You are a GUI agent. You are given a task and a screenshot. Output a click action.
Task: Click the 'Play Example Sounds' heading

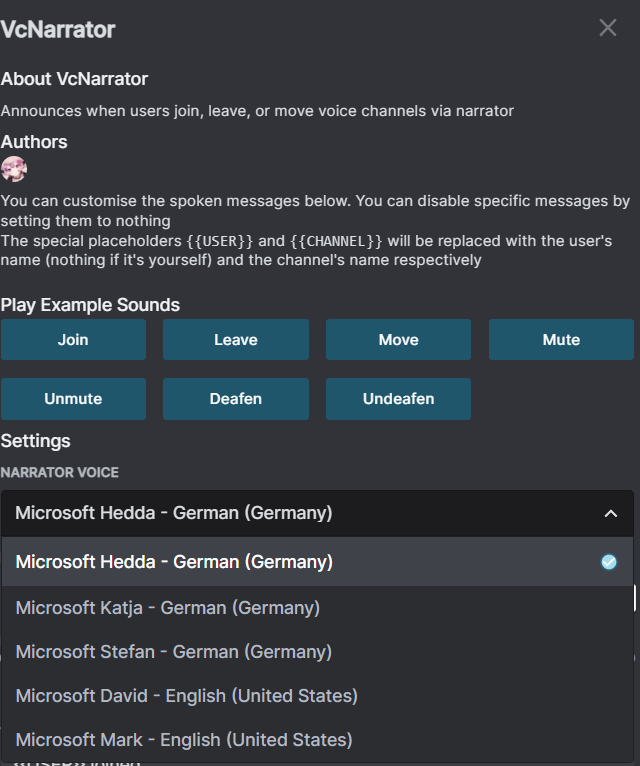[90, 305]
